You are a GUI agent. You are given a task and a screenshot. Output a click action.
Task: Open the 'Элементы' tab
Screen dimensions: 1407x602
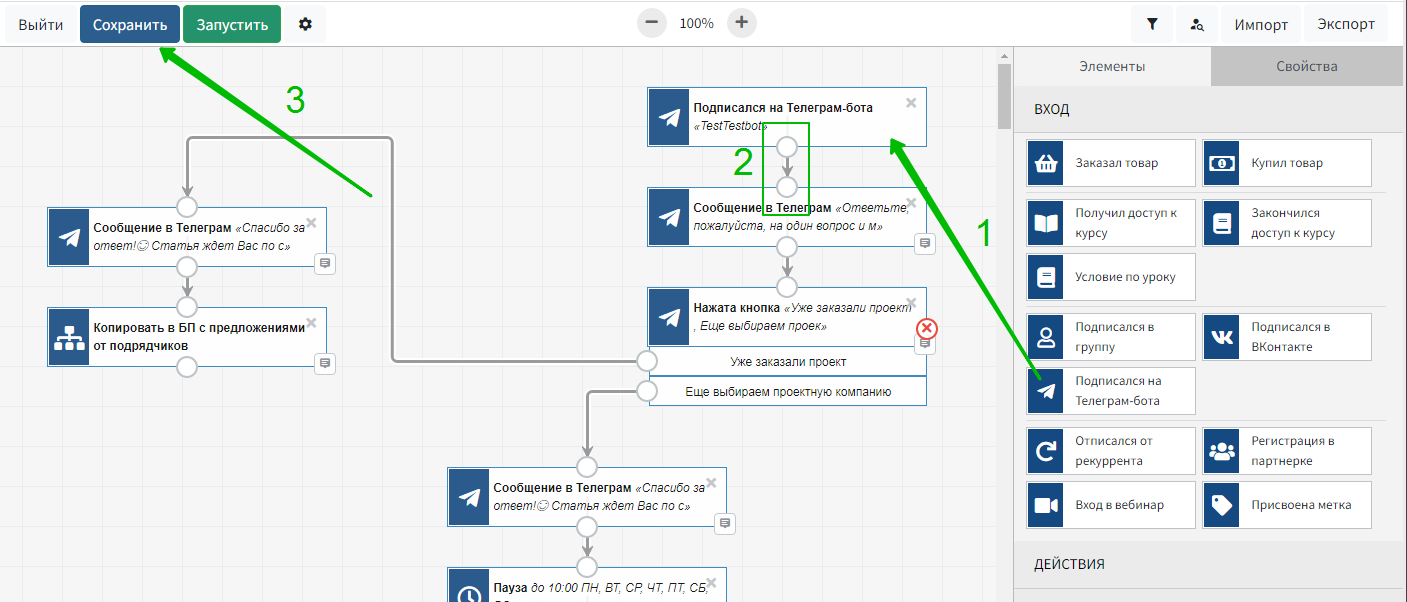click(1111, 67)
